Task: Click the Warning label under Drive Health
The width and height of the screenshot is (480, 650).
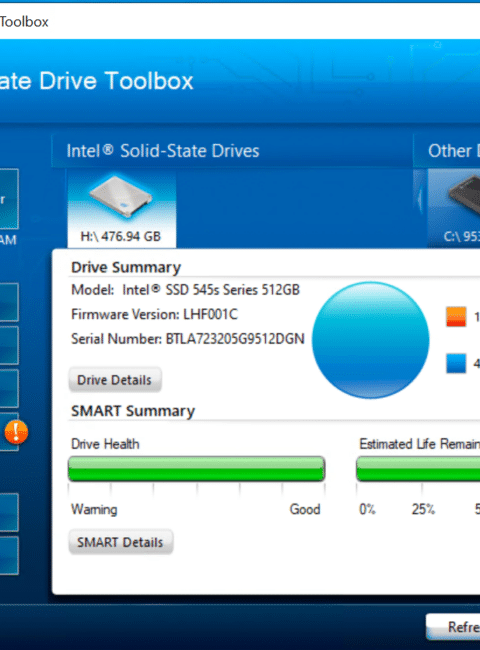Action: click(x=95, y=509)
